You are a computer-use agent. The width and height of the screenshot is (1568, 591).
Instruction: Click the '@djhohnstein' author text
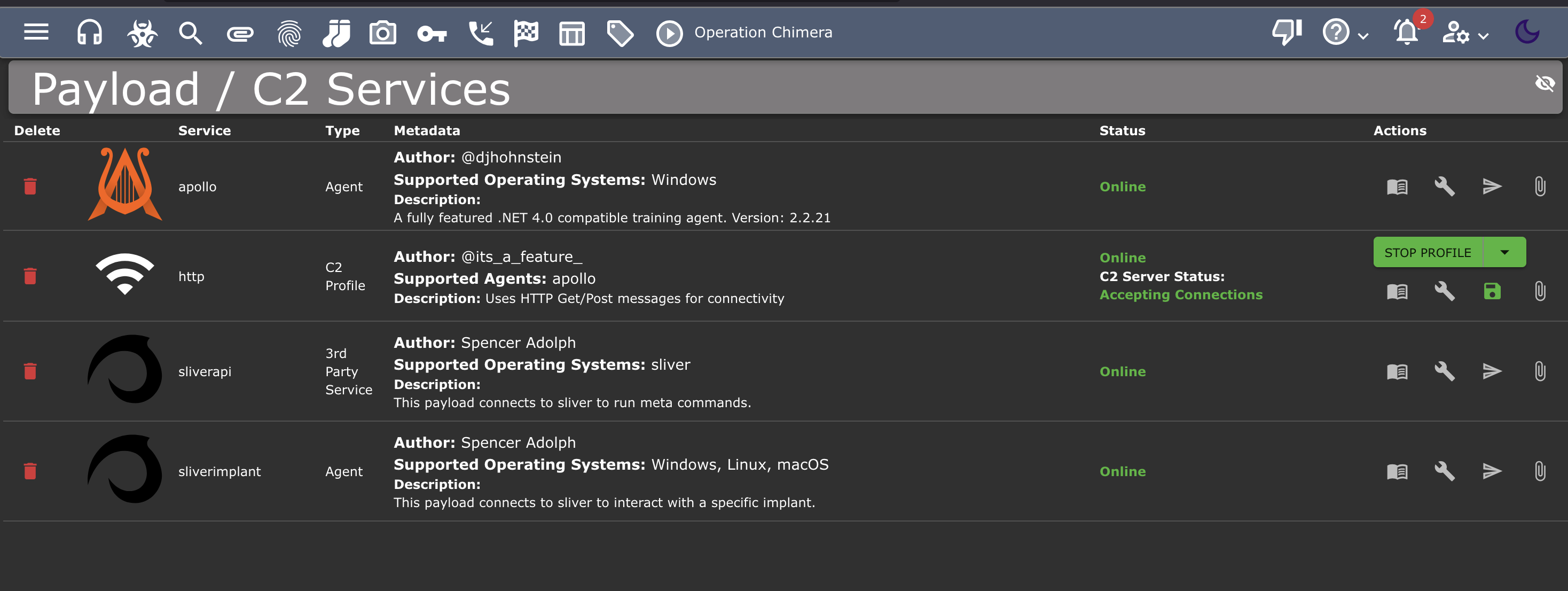[511, 158]
